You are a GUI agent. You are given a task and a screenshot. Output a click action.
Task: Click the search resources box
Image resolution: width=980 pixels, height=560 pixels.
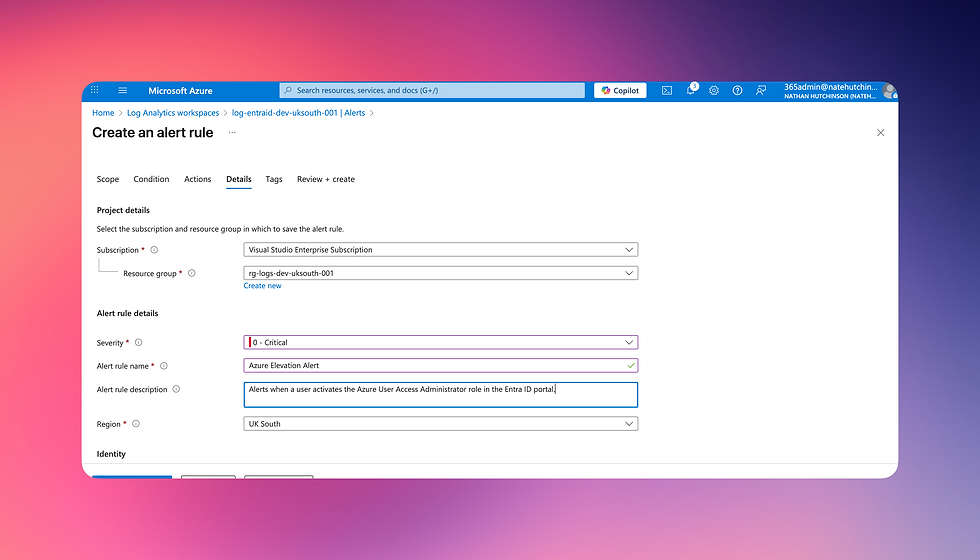click(x=432, y=91)
